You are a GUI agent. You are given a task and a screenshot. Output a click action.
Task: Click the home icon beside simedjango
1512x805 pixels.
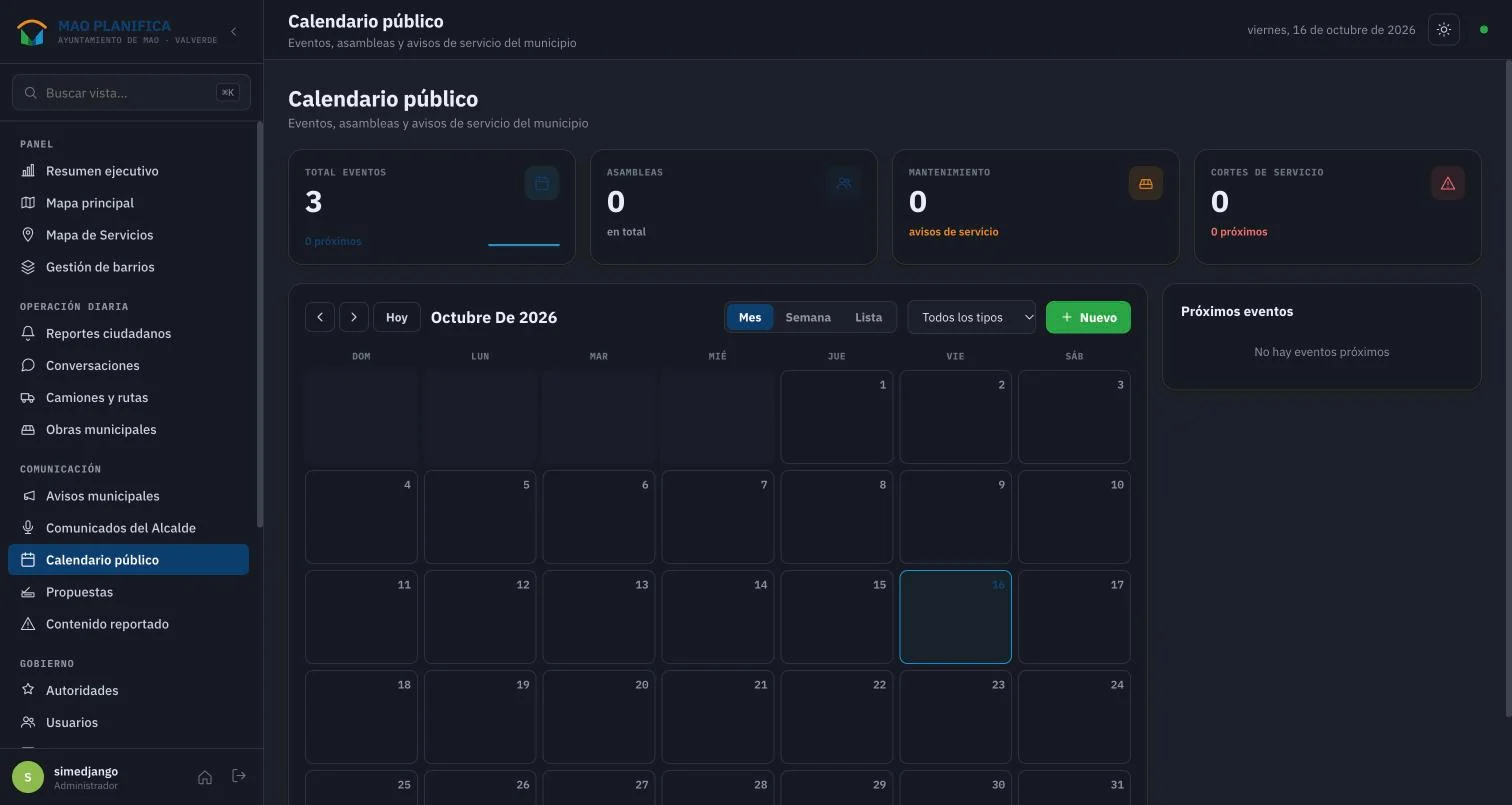click(x=205, y=777)
